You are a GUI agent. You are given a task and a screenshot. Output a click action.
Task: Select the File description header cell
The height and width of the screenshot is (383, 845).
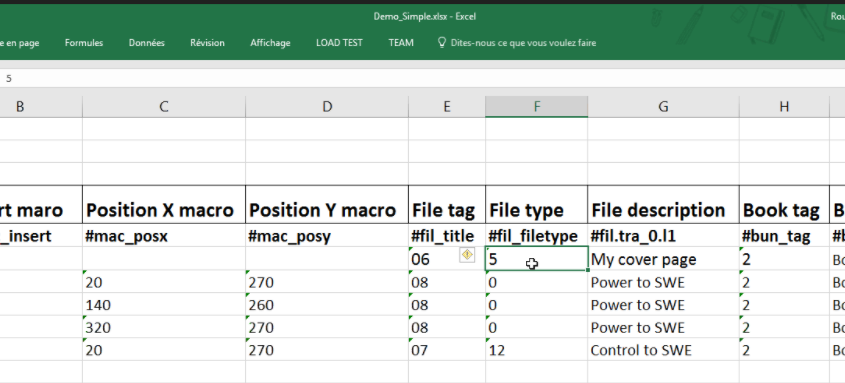(x=663, y=210)
